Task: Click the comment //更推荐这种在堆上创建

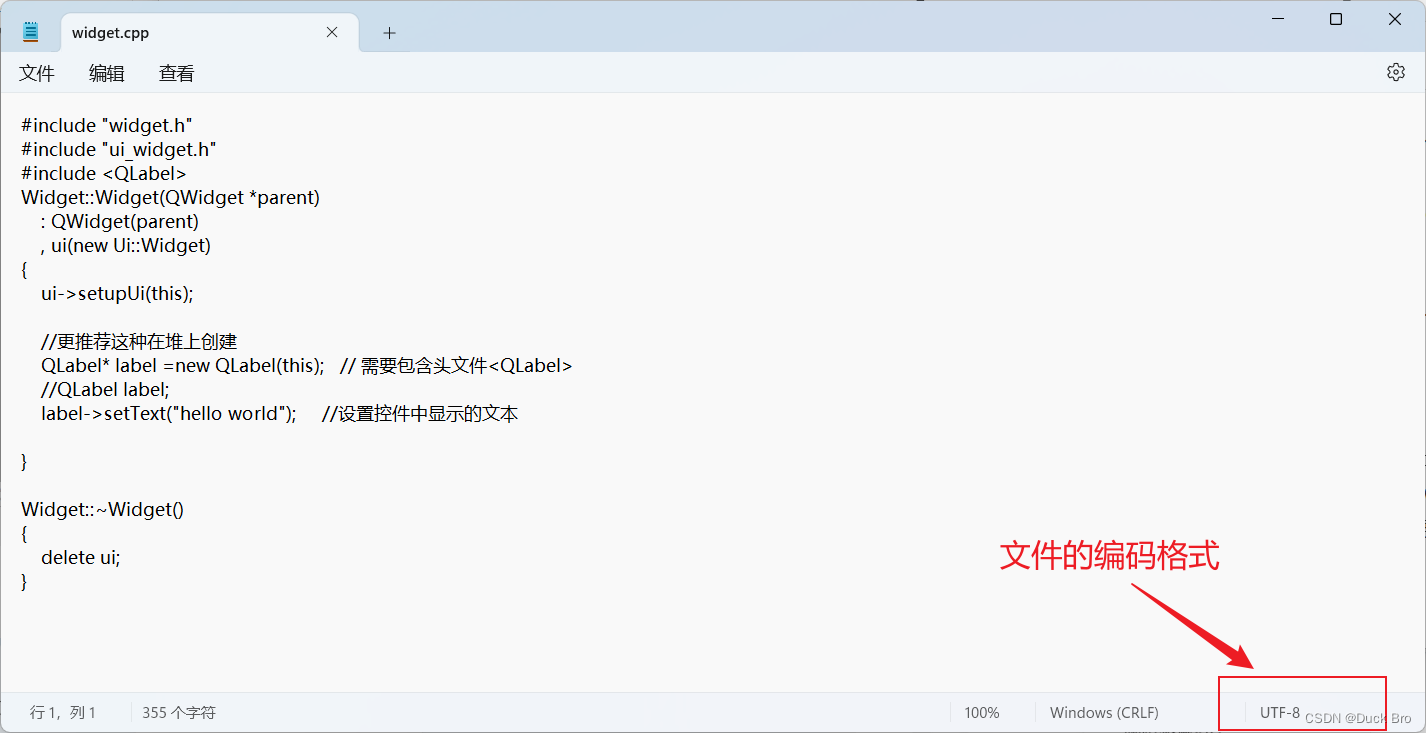Action: point(139,341)
